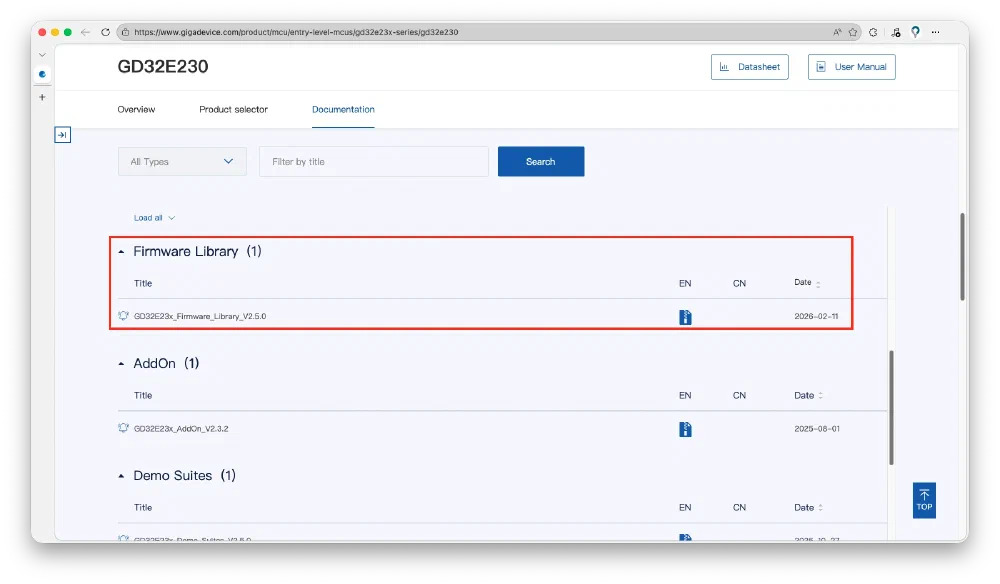Switch to the Product selector tab

tap(233, 109)
